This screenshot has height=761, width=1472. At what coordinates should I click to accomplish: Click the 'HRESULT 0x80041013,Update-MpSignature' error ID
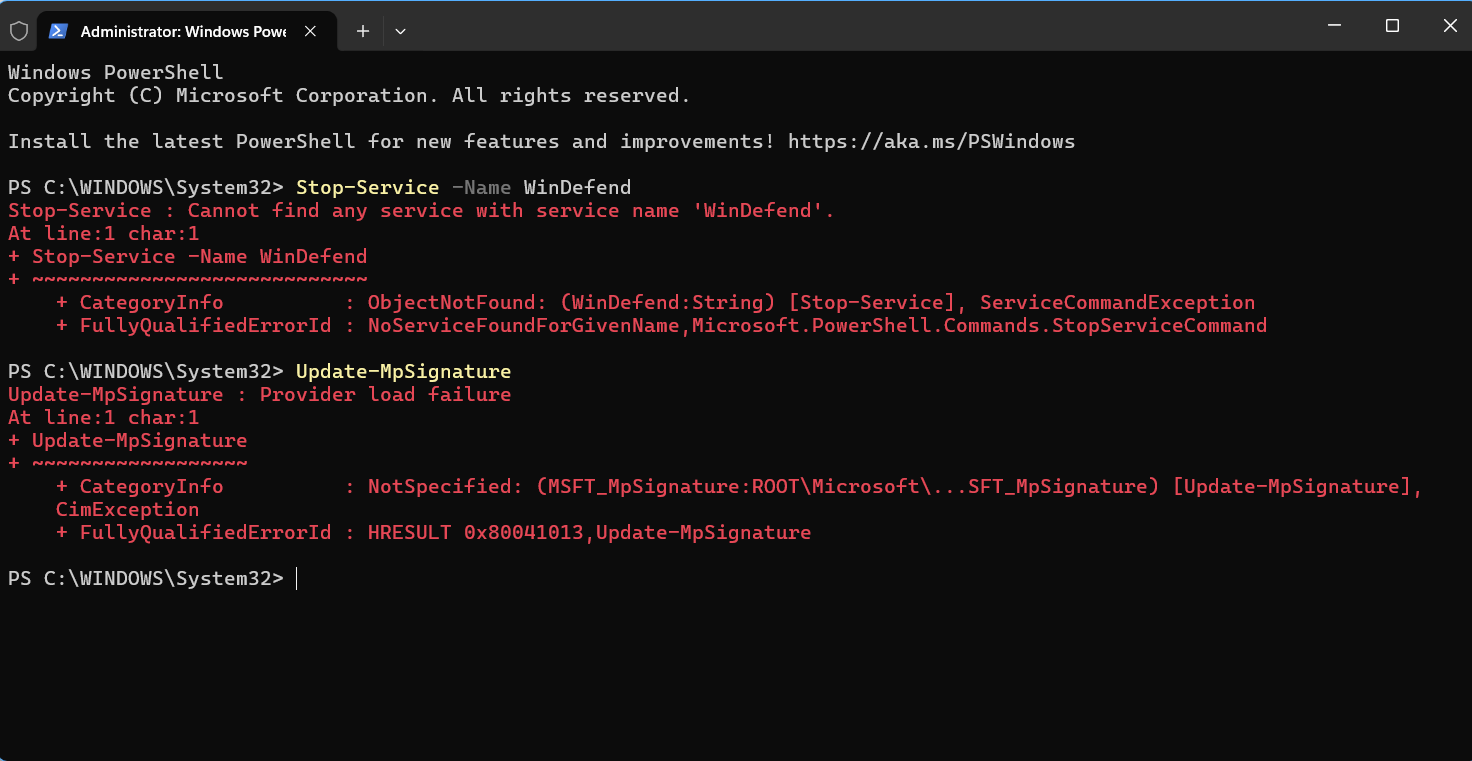(x=589, y=532)
